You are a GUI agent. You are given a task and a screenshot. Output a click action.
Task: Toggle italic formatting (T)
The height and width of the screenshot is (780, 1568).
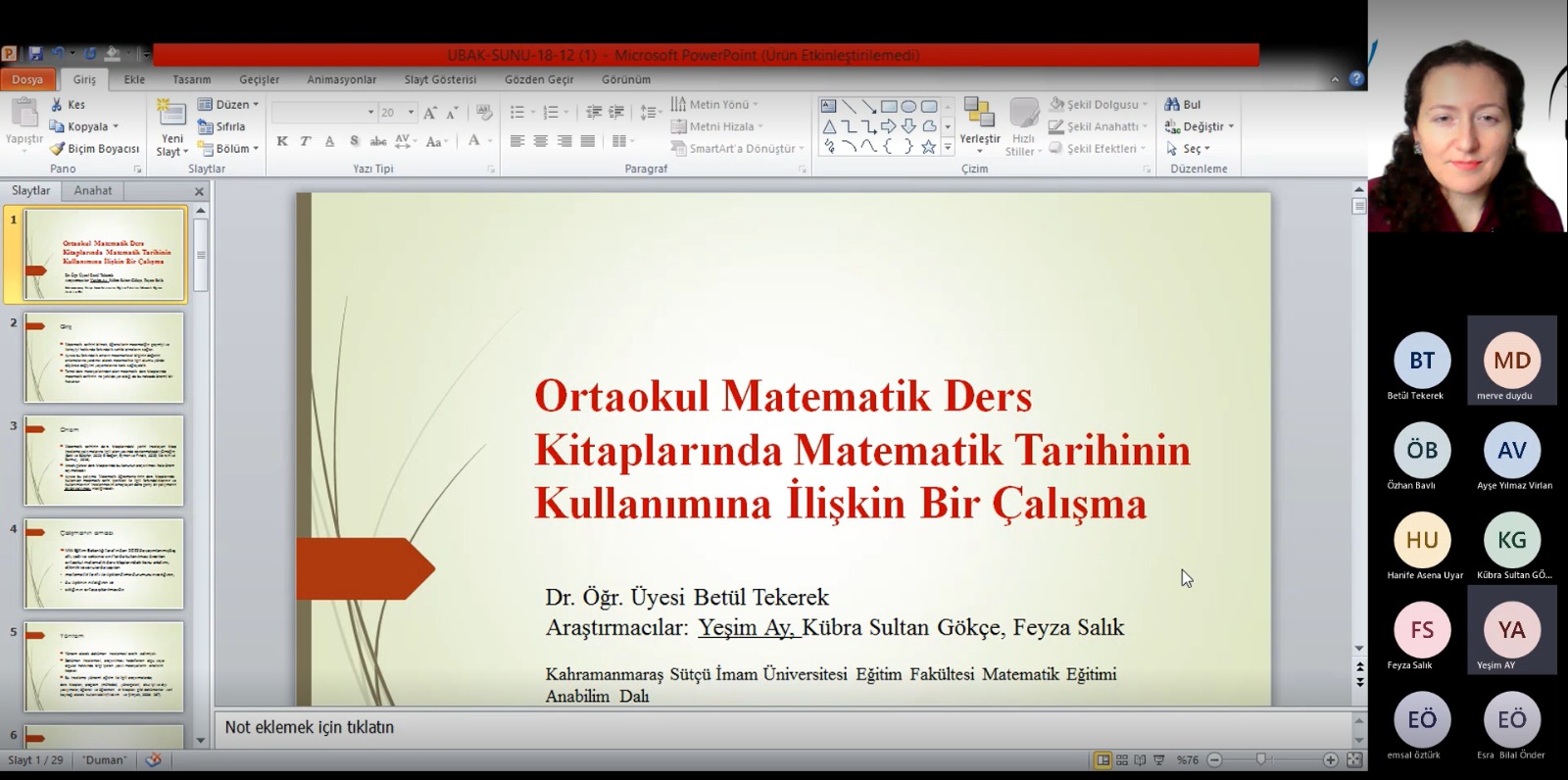tap(306, 141)
